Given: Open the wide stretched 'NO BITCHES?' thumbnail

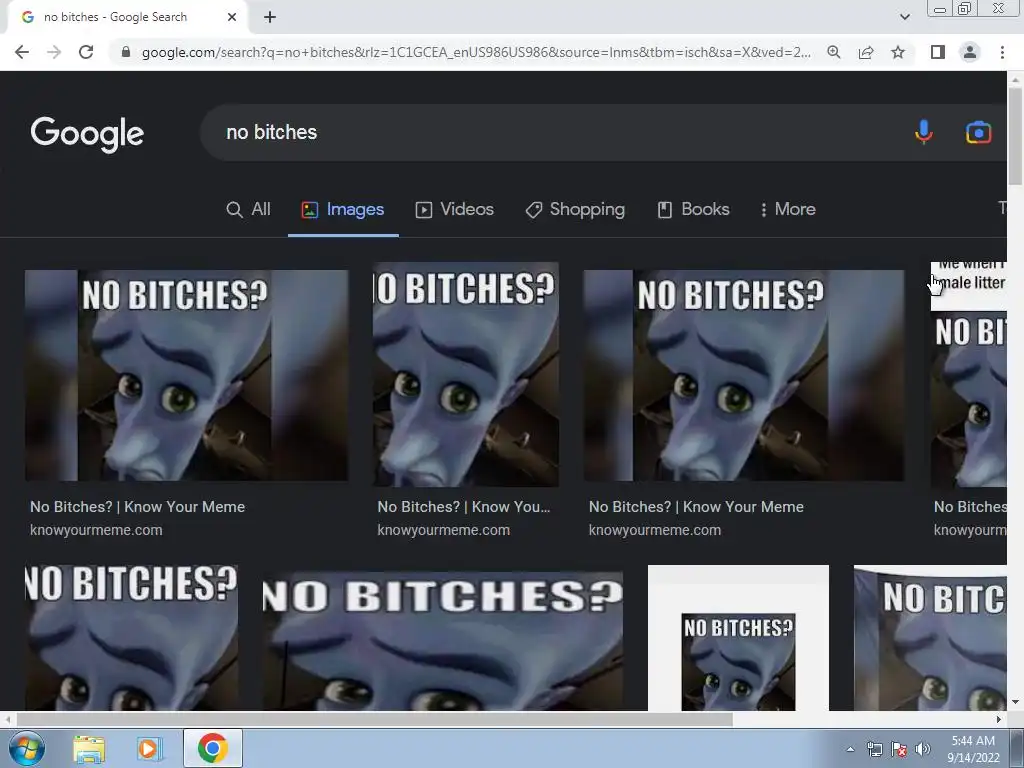Looking at the screenshot, I should [443, 641].
